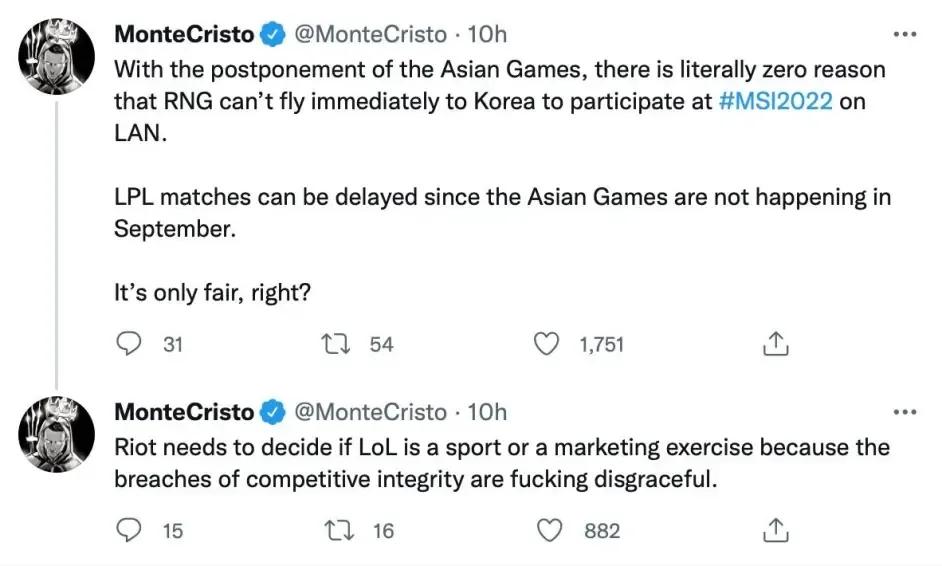Image resolution: width=942 pixels, height=566 pixels.
Task: Open MonteCristo's avatar on first tweet
Action: (57, 56)
